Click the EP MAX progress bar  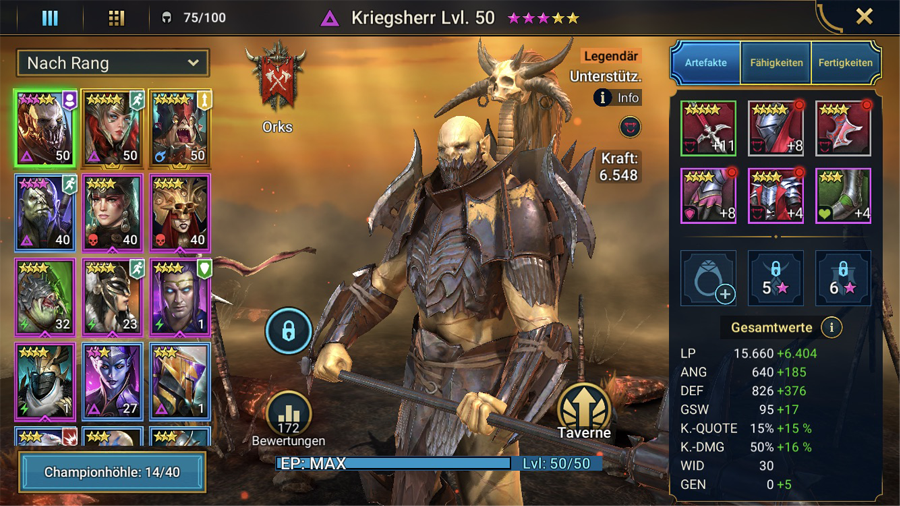(x=439, y=464)
